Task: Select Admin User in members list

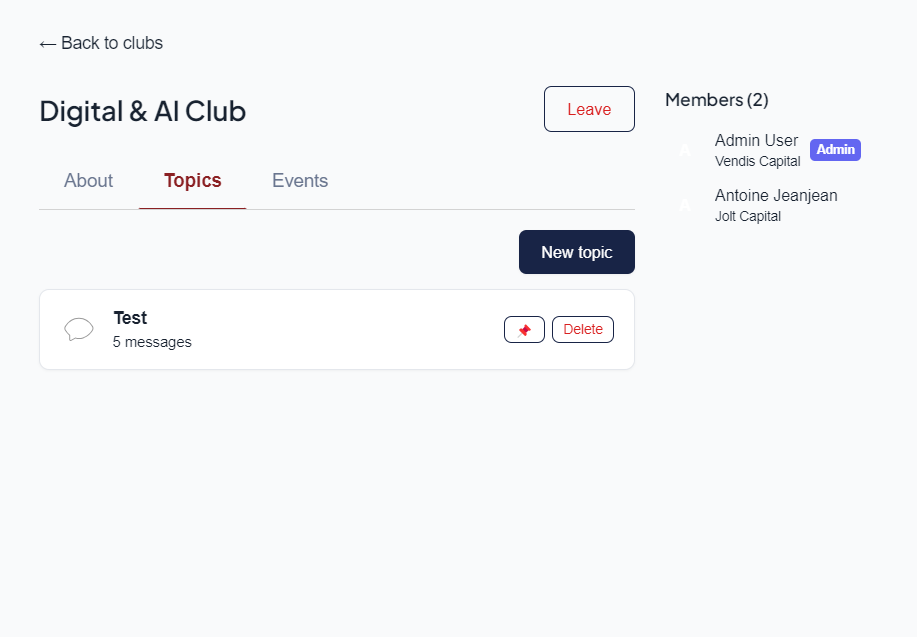Action: (x=756, y=140)
